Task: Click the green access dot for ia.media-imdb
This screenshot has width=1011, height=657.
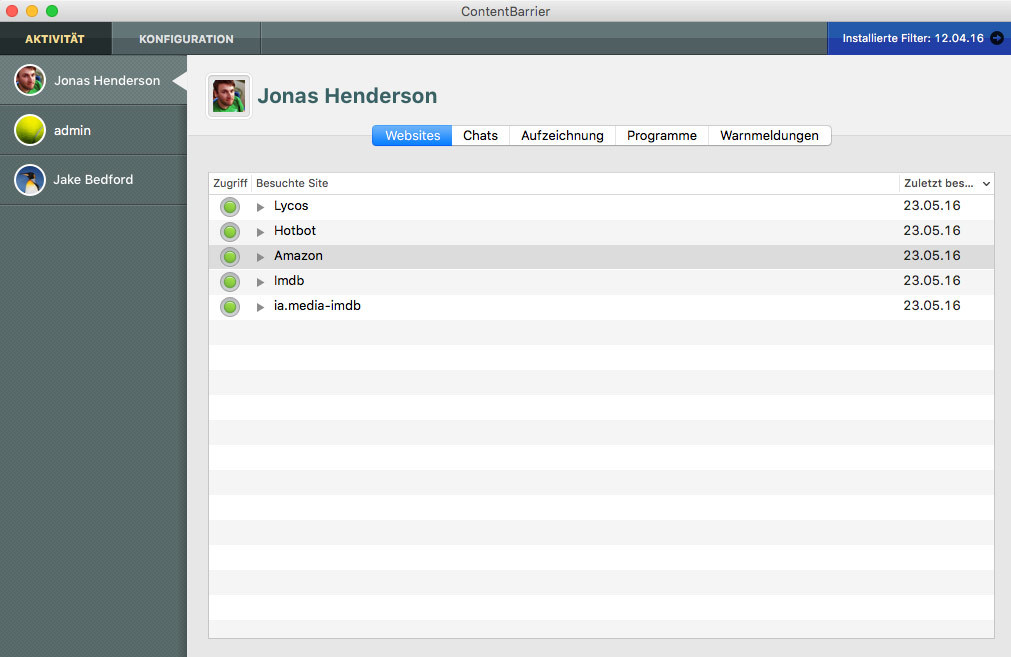Action: pos(230,307)
